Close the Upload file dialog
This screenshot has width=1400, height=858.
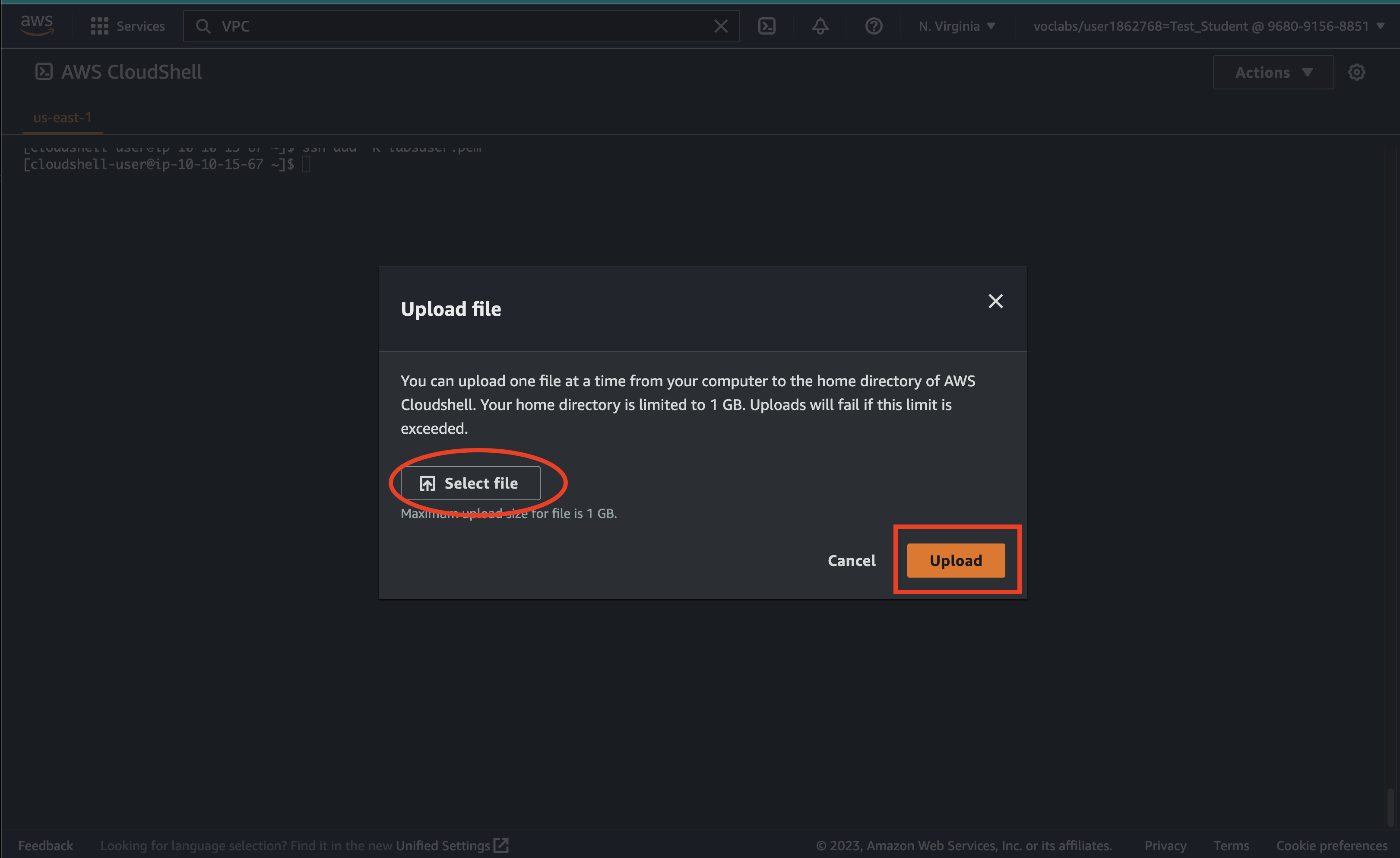pos(995,301)
